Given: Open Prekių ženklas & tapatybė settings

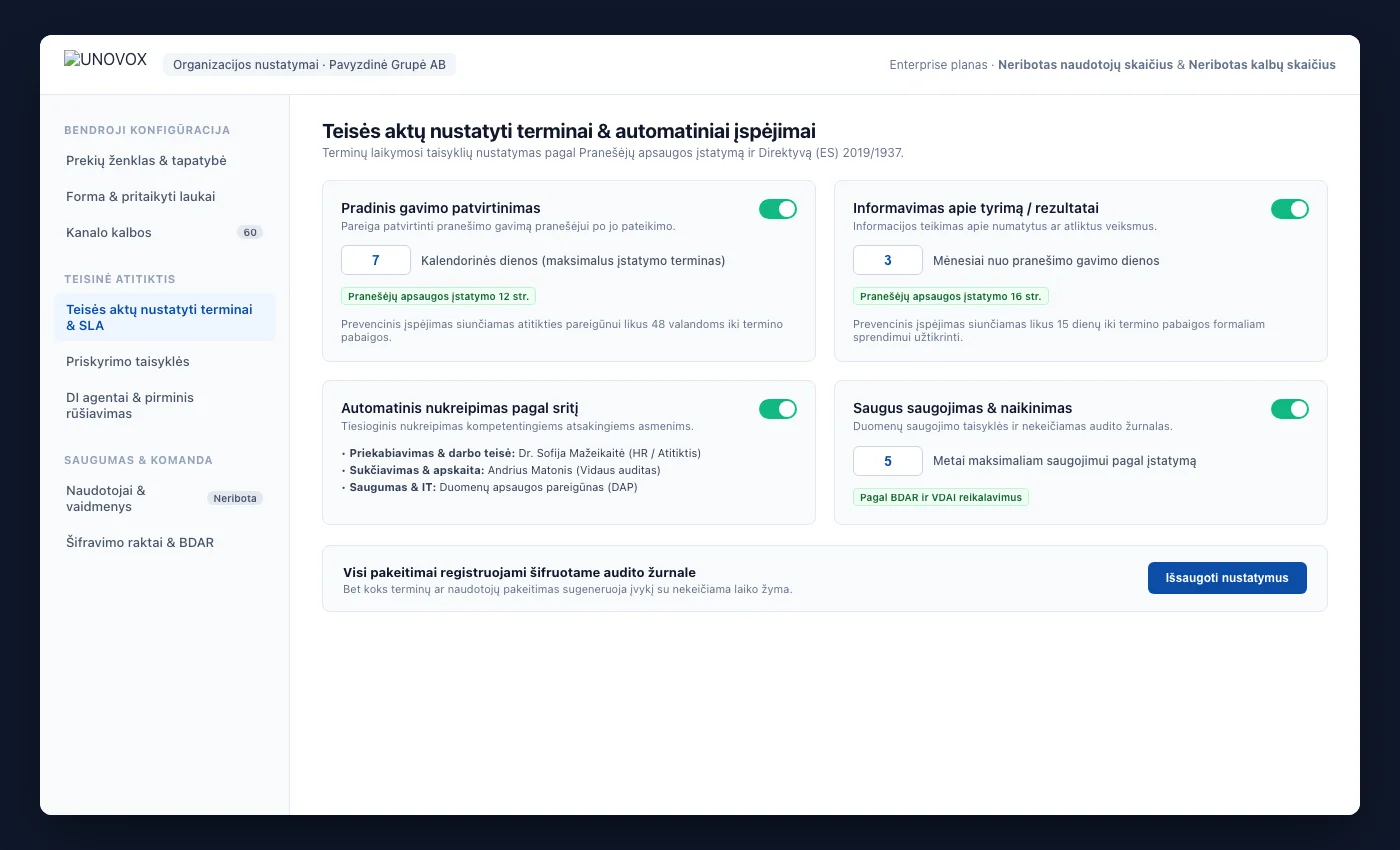Looking at the screenshot, I should [165, 161].
